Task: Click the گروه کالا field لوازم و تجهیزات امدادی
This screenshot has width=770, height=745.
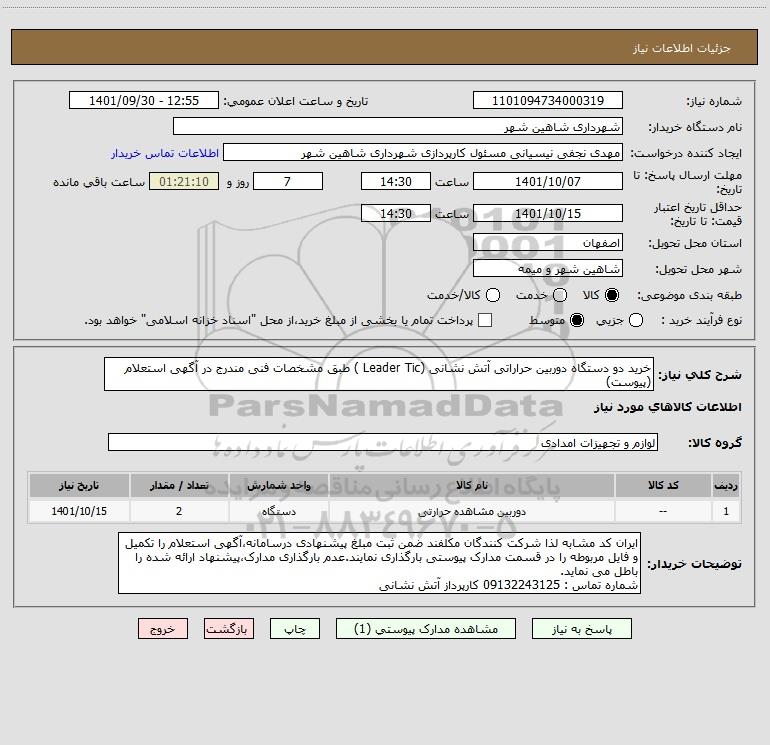Action: coord(383,442)
